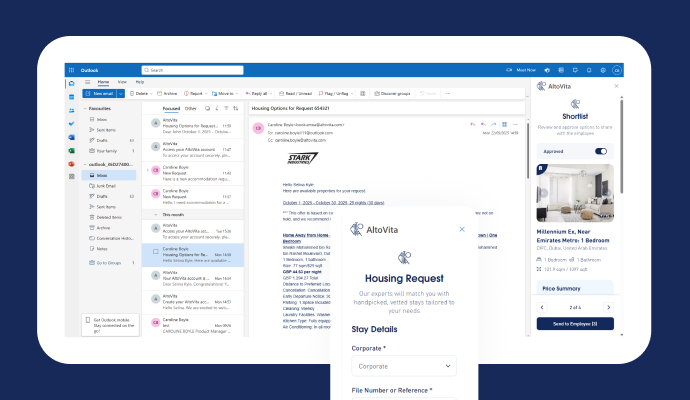Click the Archive button in ribbon
This screenshot has height=400, width=690.
click(x=167, y=93)
